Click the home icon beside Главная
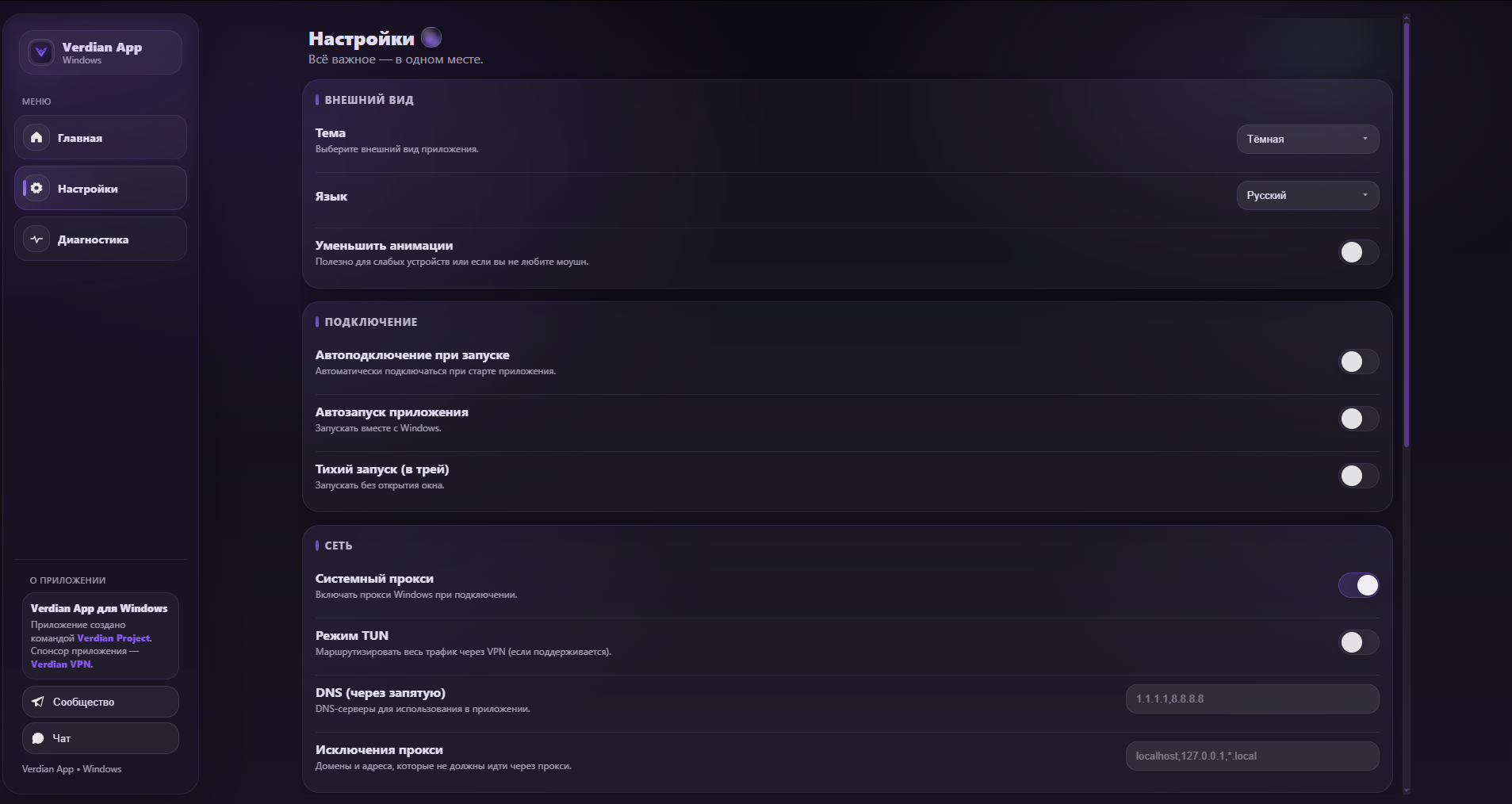The height and width of the screenshot is (804, 1512). (36, 138)
